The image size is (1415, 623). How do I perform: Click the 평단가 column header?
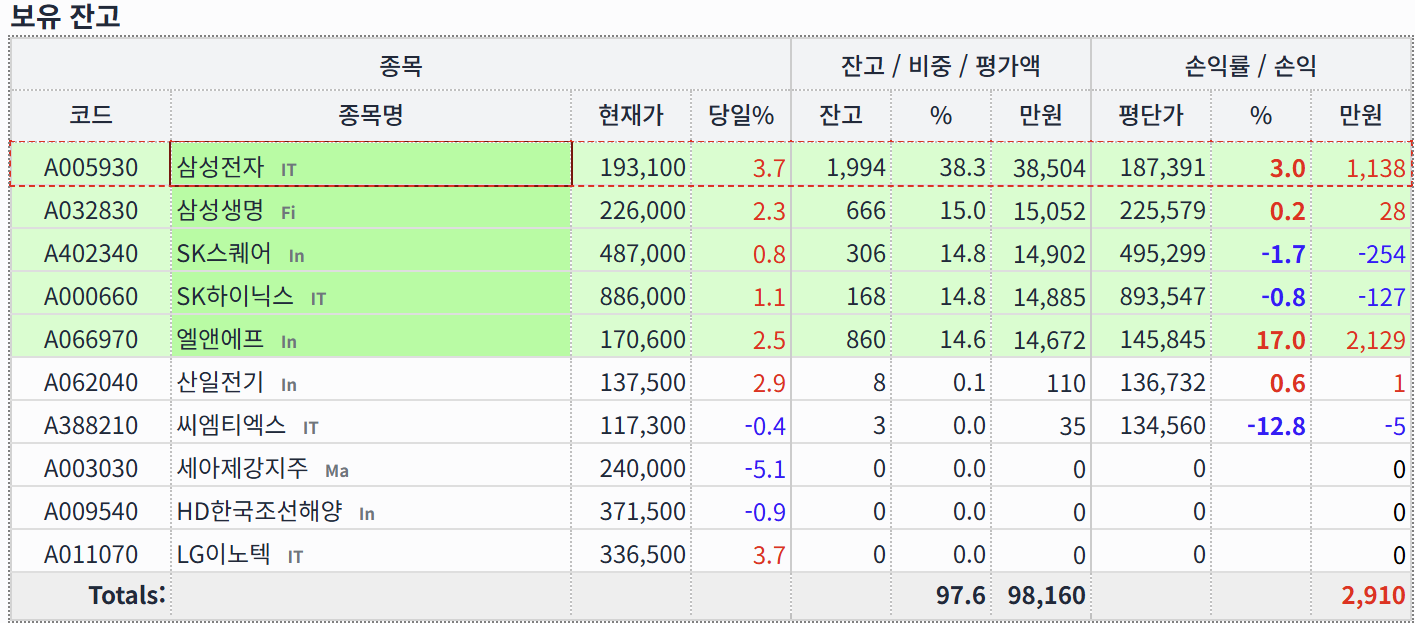click(1150, 115)
